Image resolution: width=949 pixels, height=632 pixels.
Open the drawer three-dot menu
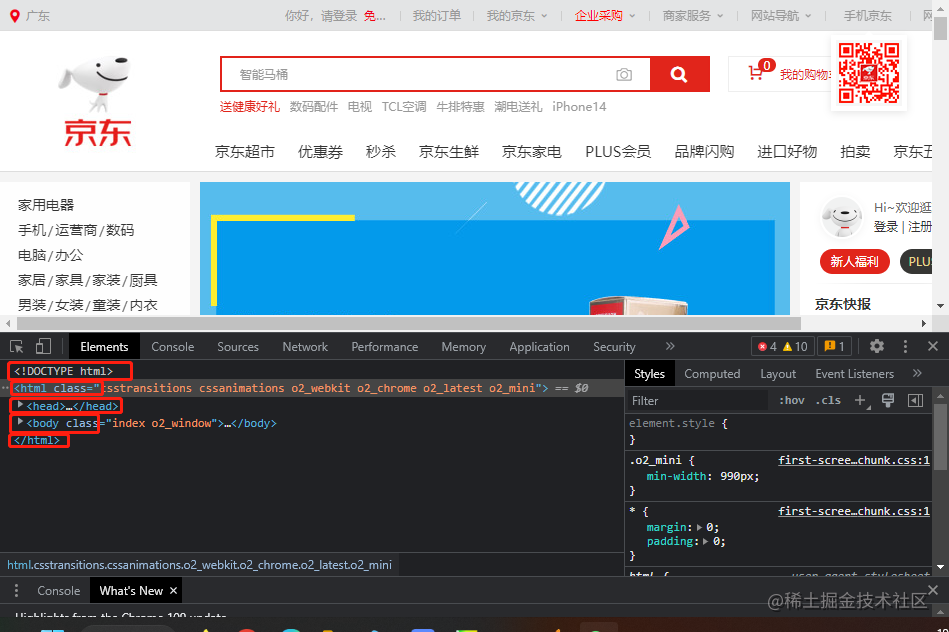coord(16,591)
